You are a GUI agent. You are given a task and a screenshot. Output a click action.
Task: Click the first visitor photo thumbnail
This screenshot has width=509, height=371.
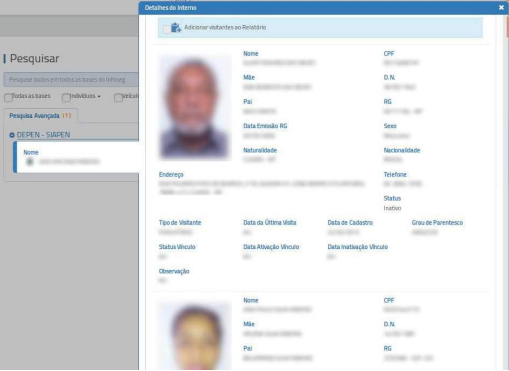[195, 107]
